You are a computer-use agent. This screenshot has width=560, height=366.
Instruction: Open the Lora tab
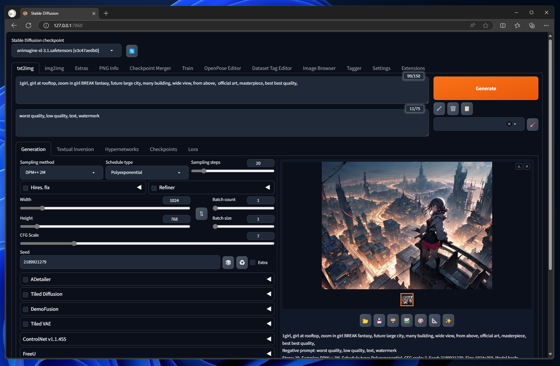pos(193,149)
